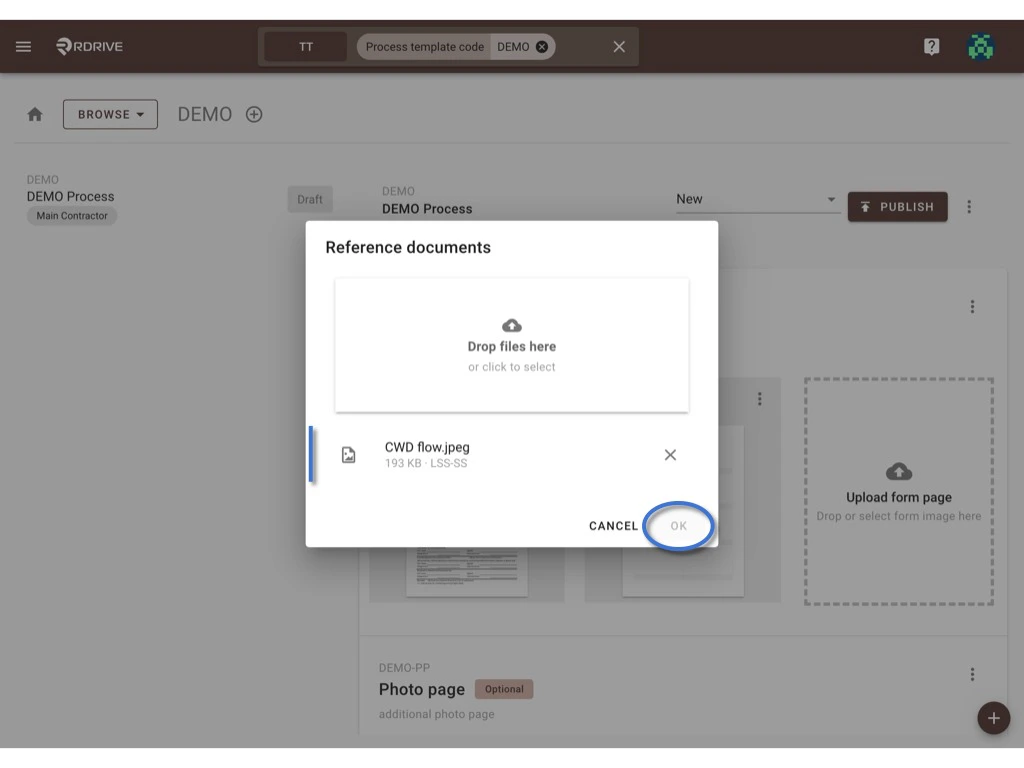1024x768 pixels.
Task: Open the New status dropdown
Action: click(756, 199)
